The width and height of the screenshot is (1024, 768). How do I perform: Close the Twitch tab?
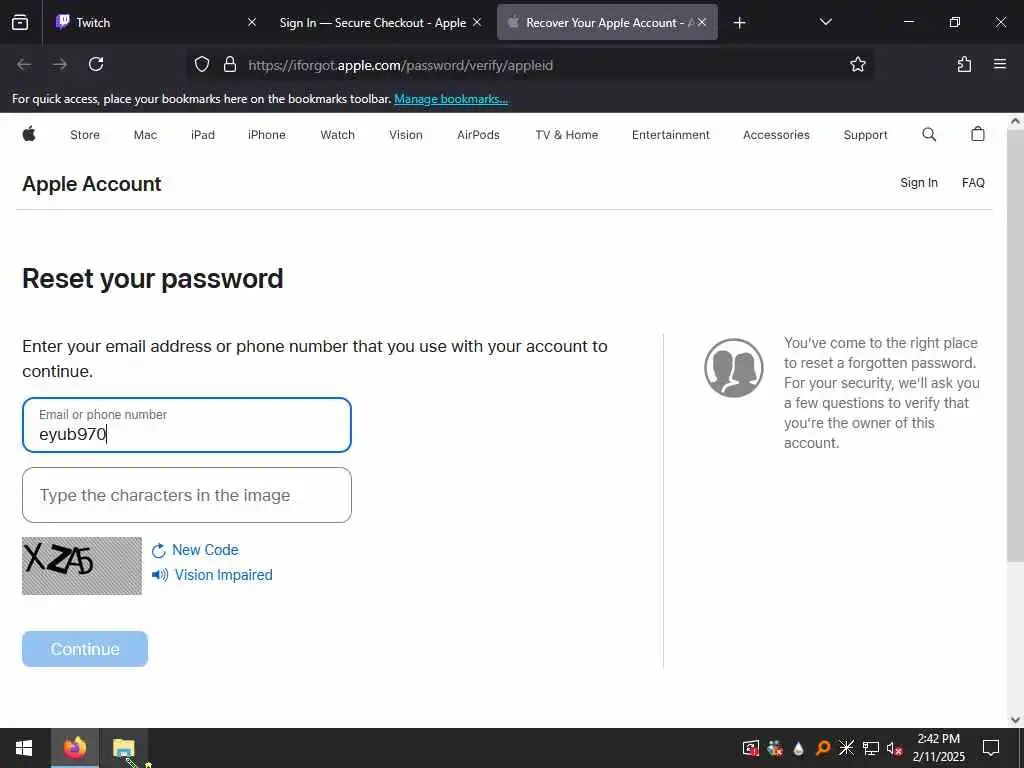(x=252, y=22)
